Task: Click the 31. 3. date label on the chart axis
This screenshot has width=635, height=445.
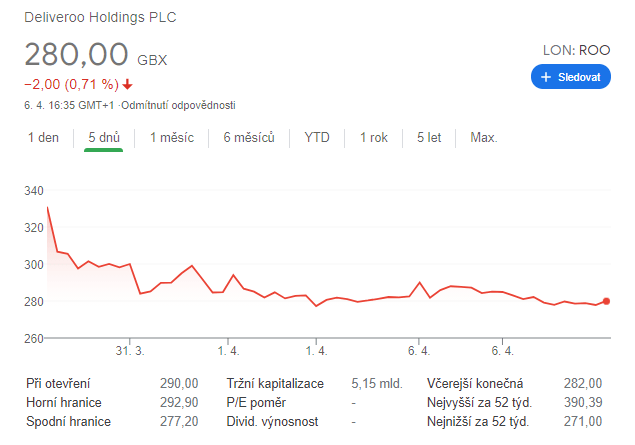Action: click(130, 351)
